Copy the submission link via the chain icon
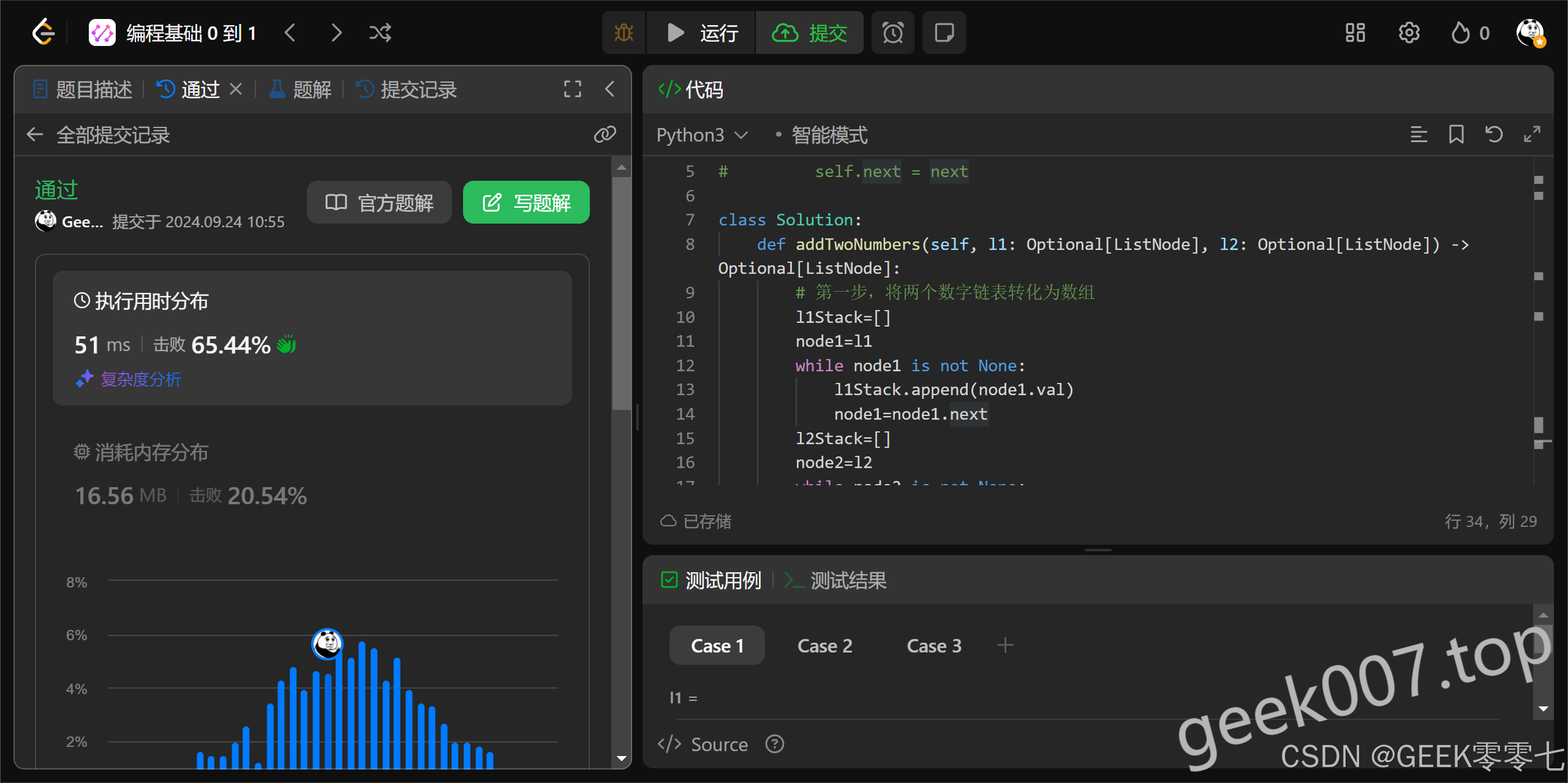 (605, 134)
